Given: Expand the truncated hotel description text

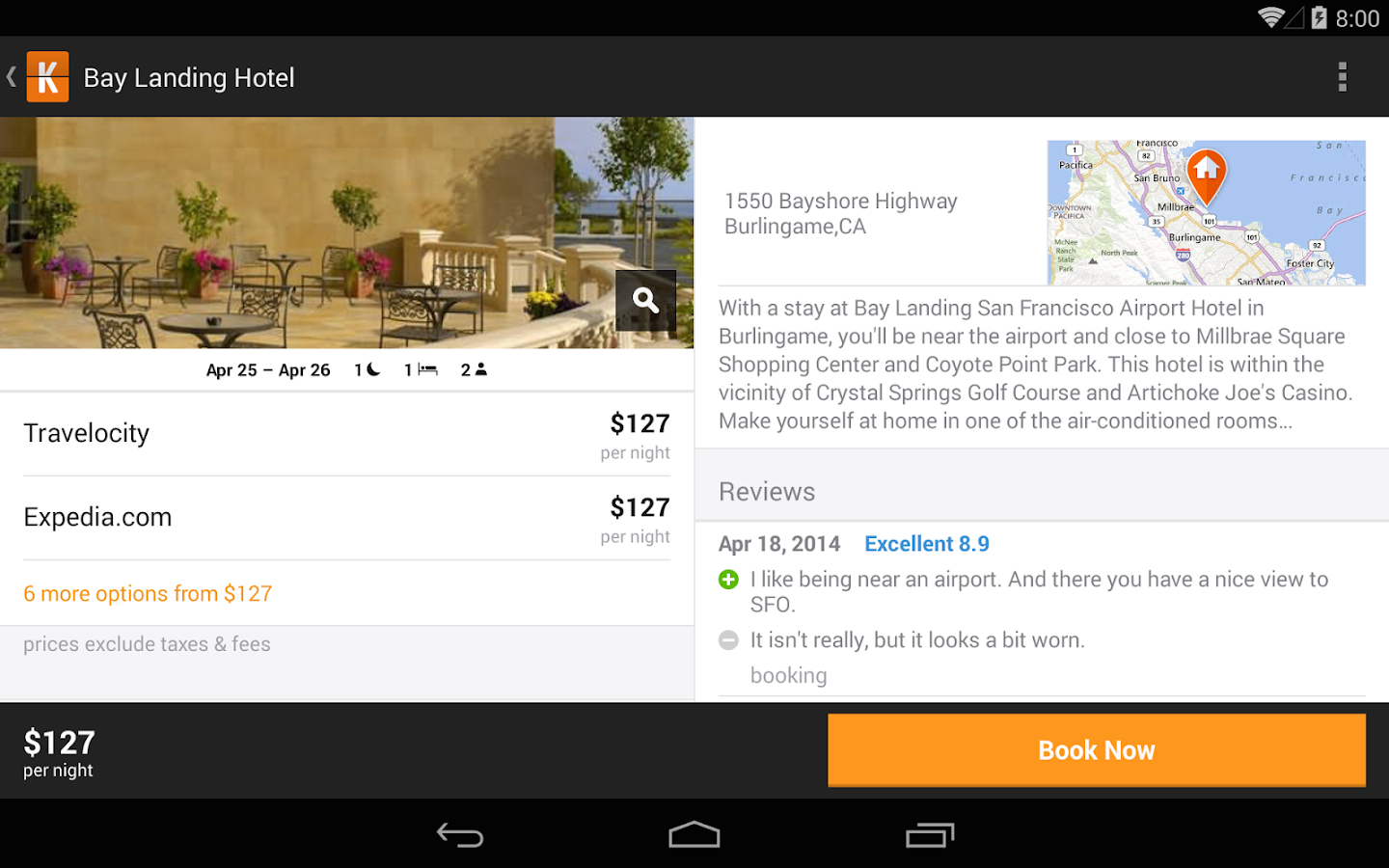Looking at the screenshot, I should click(x=1036, y=365).
